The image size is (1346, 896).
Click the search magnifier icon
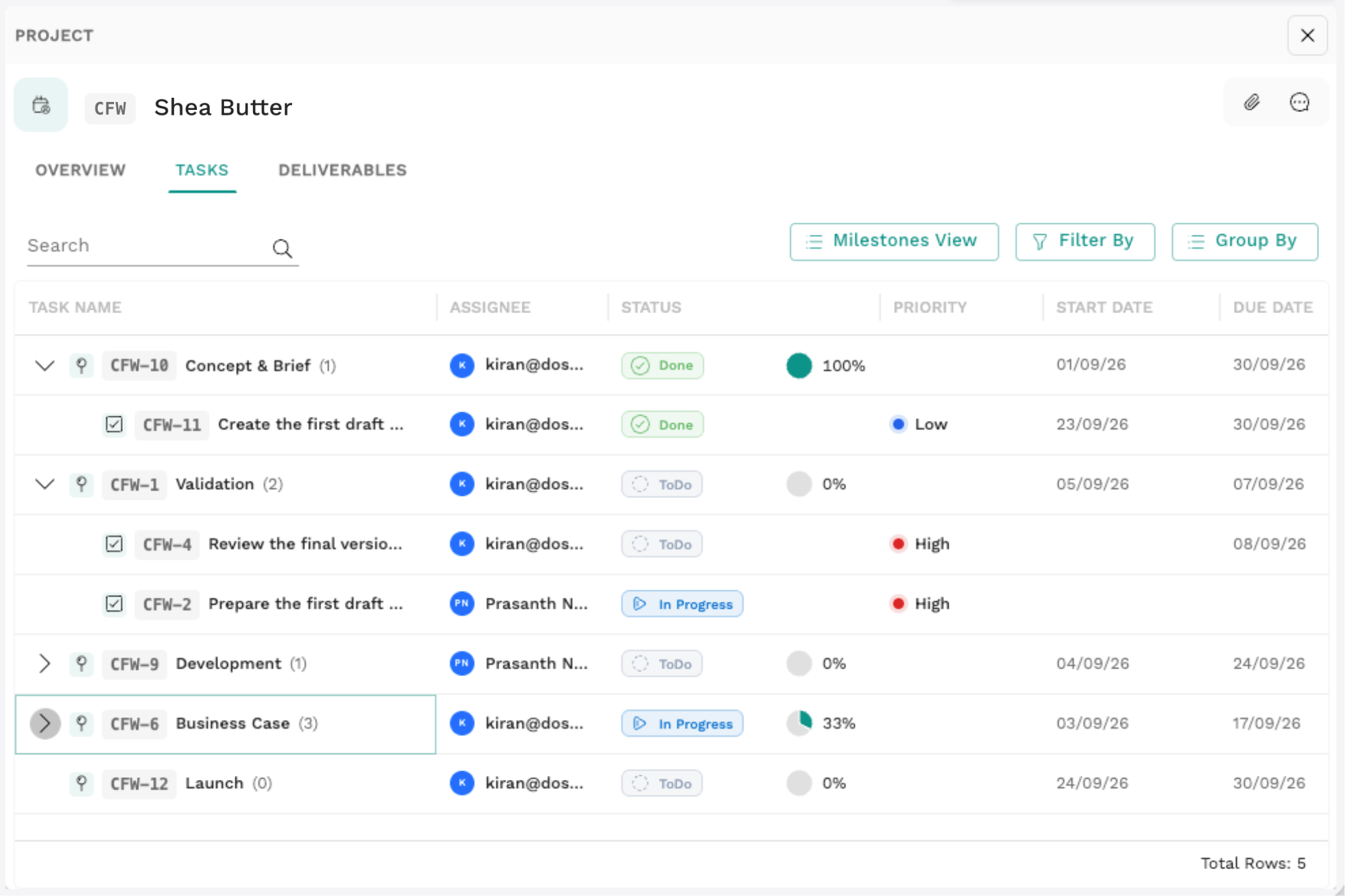[x=282, y=248]
